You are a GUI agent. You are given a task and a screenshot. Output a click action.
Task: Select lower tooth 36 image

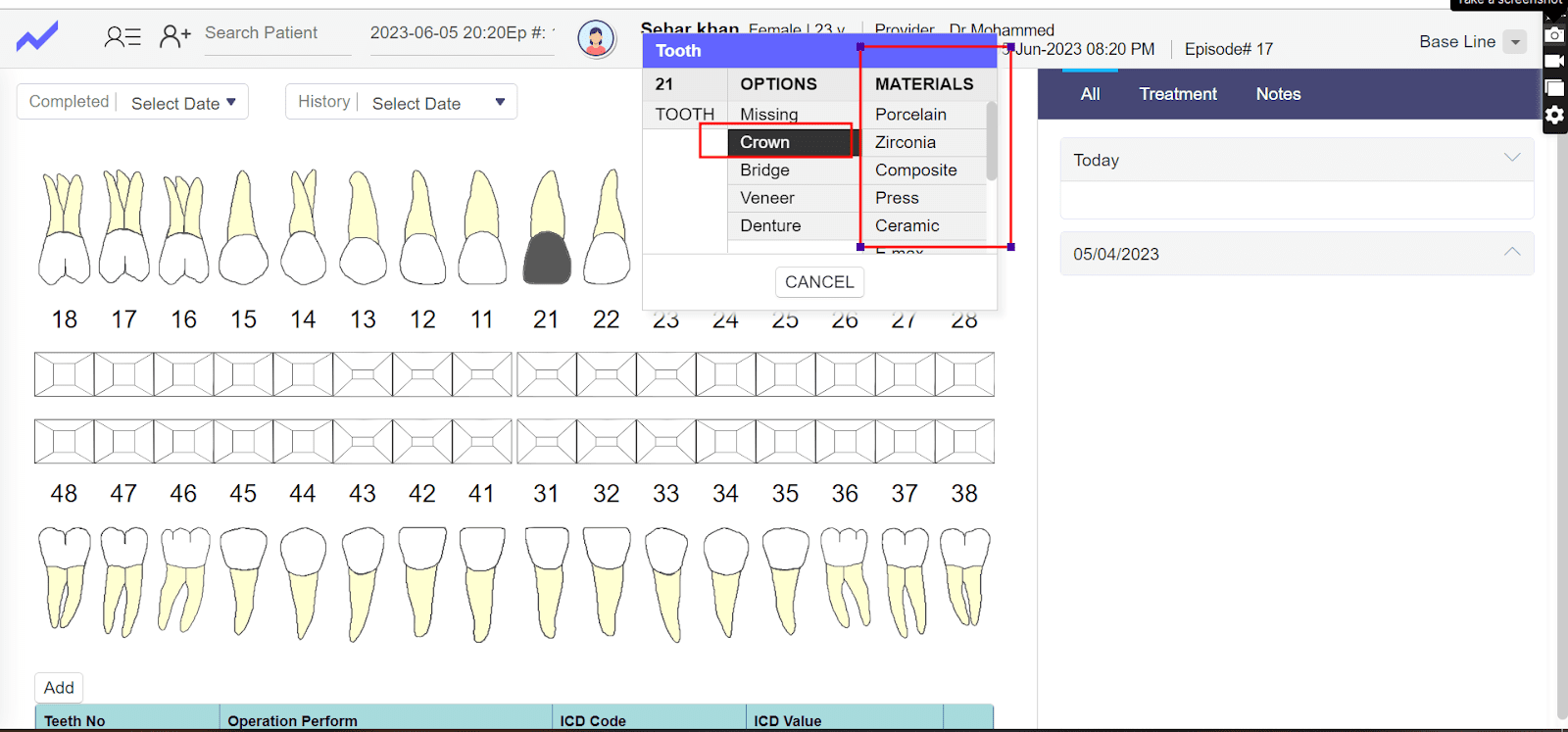pyautogui.click(x=846, y=578)
